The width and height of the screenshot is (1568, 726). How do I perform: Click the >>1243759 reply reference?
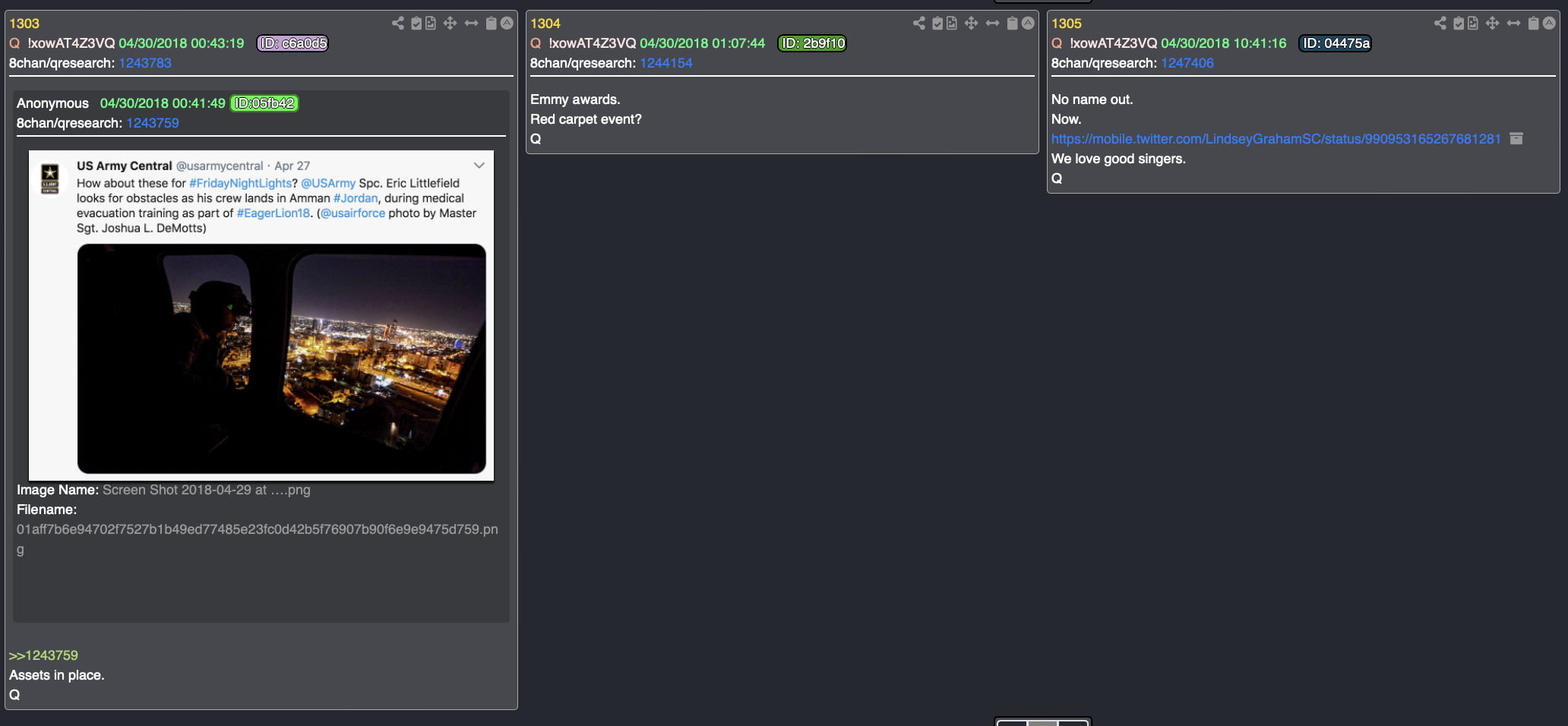click(43, 655)
